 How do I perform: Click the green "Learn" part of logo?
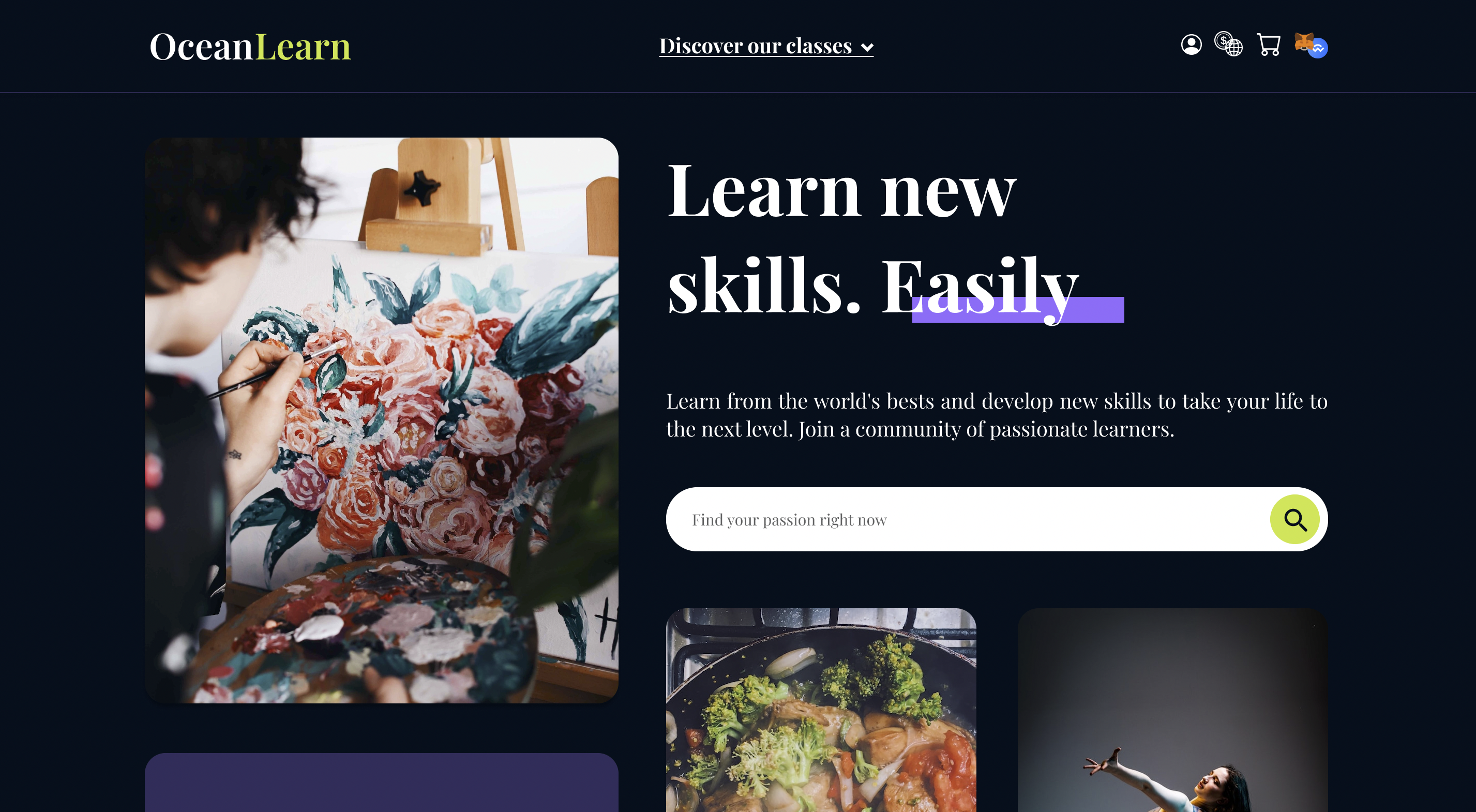(x=303, y=46)
